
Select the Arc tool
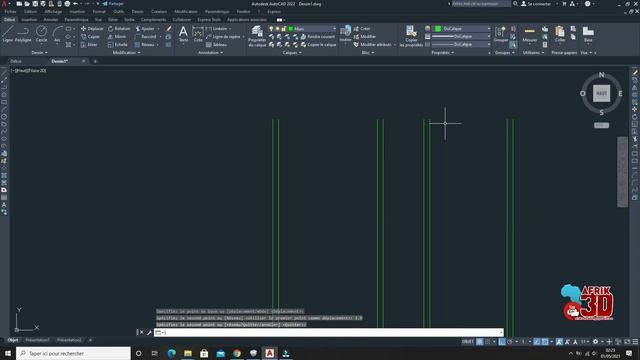coord(57,34)
